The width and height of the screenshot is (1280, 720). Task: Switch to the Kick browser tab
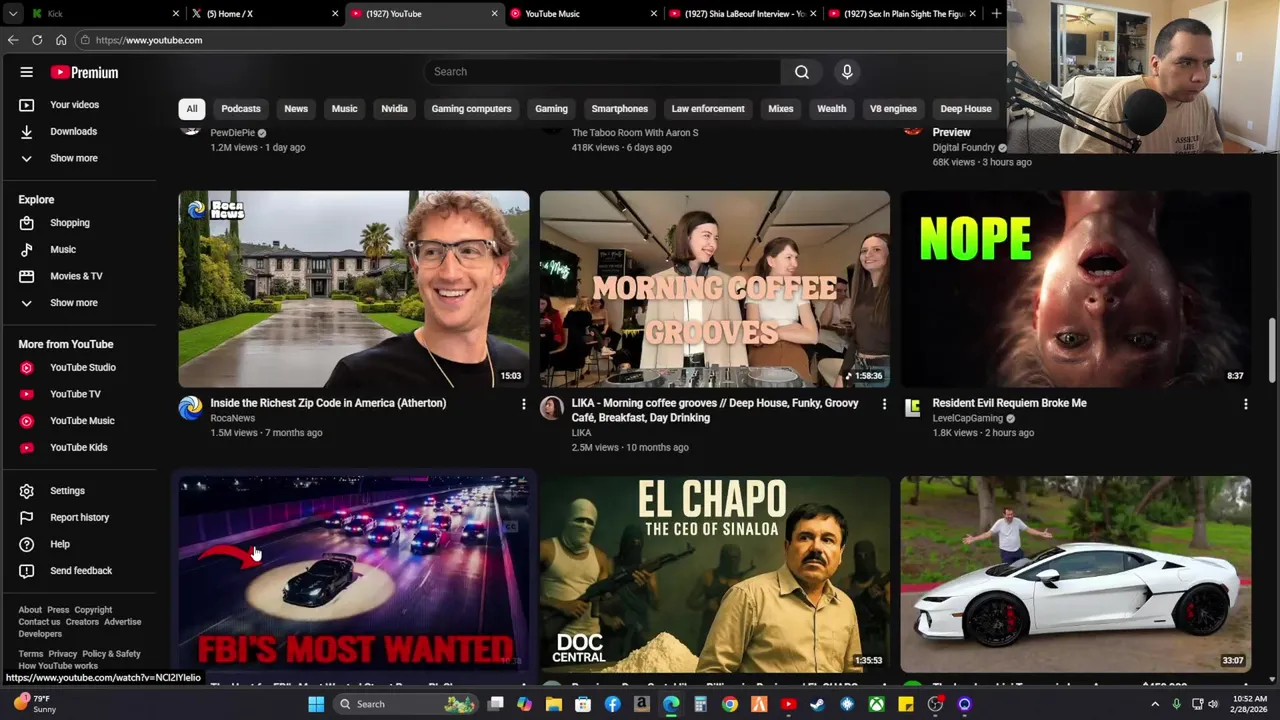pyautogui.click(x=105, y=14)
